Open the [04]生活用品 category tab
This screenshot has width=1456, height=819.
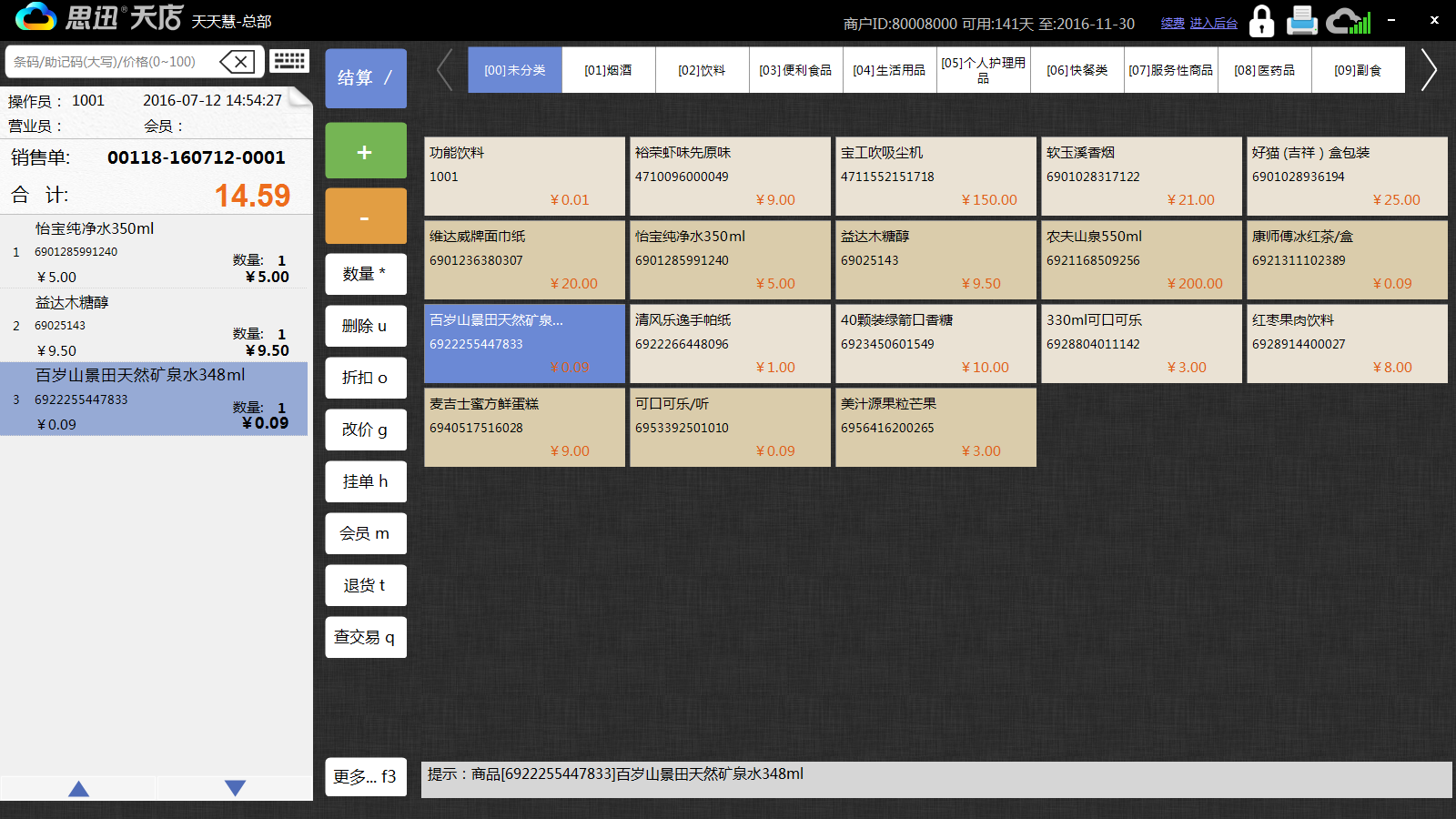coord(889,70)
